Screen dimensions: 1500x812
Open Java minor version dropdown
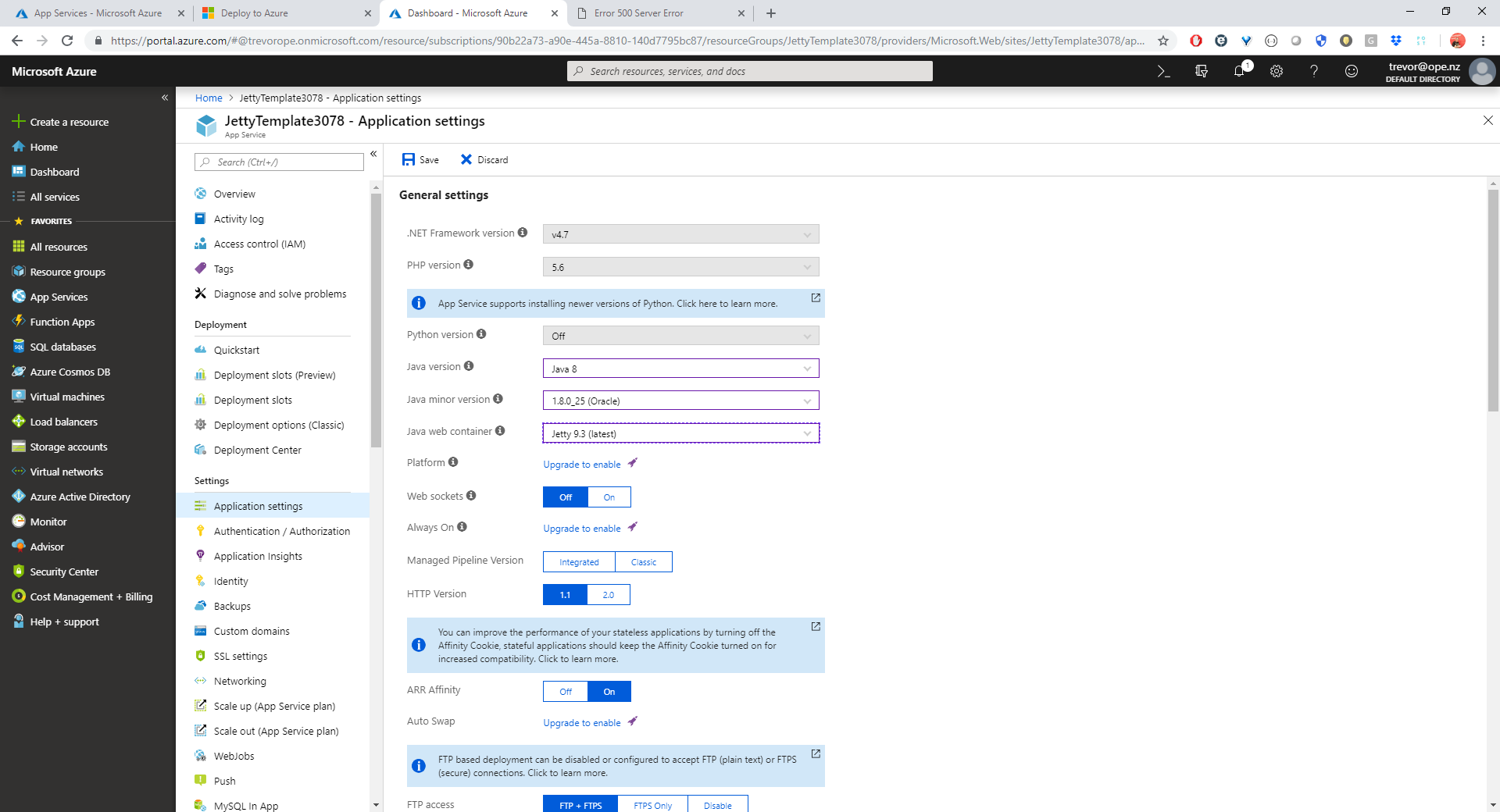[x=681, y=401]
